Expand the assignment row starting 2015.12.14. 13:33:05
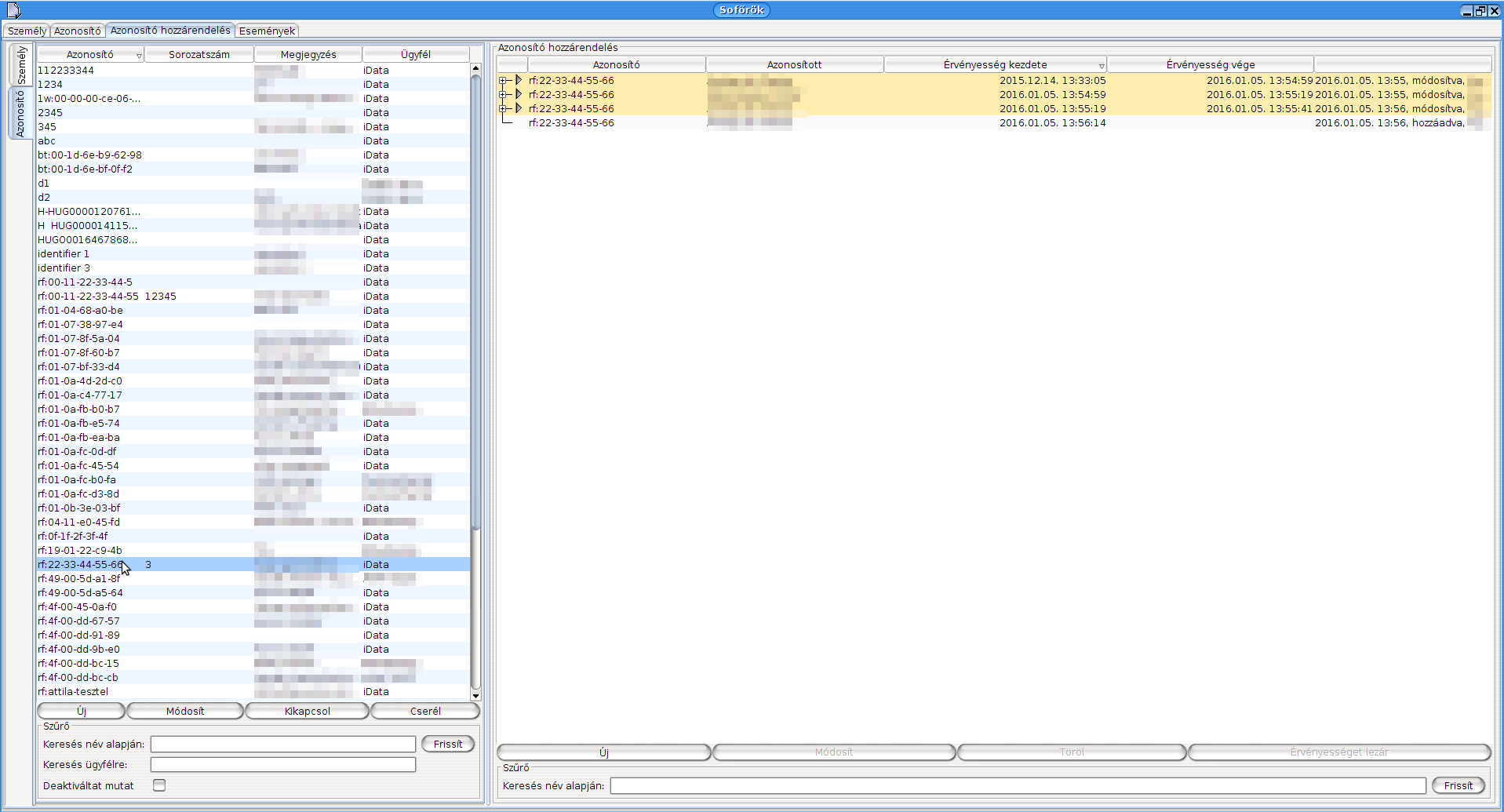The image size is (1504, 812). coord(503,81)
